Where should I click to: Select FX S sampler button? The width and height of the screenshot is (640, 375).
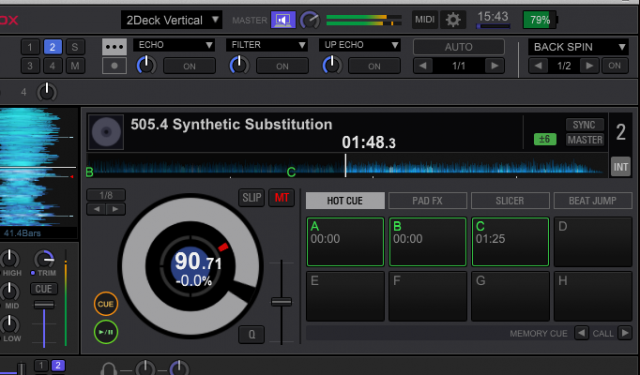(75, 47)
